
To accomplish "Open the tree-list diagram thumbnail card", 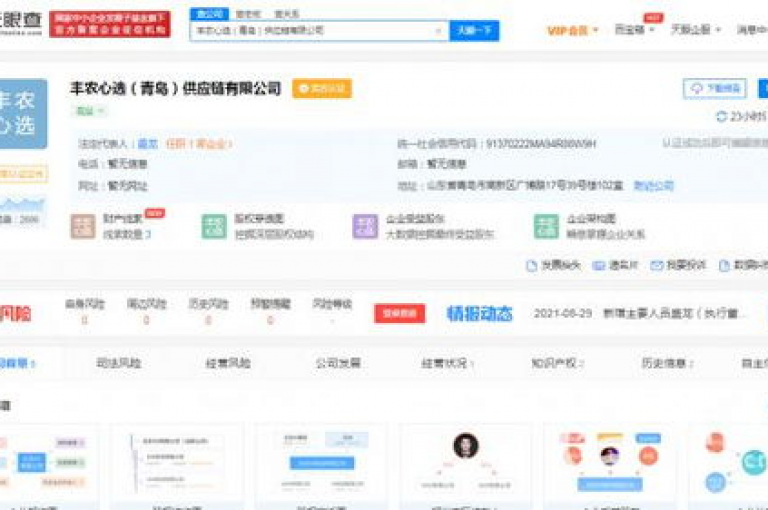I will coord(177,466).
